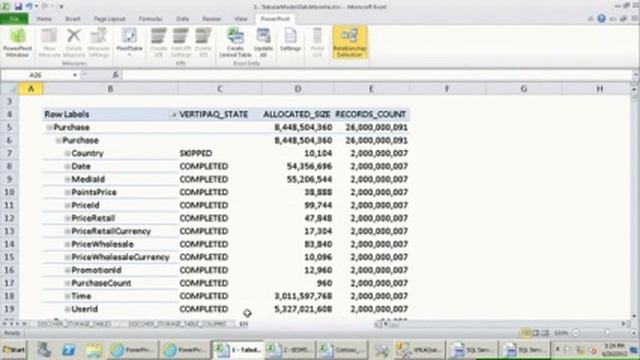Switch to Normal view in status bar

coord(526,333)
